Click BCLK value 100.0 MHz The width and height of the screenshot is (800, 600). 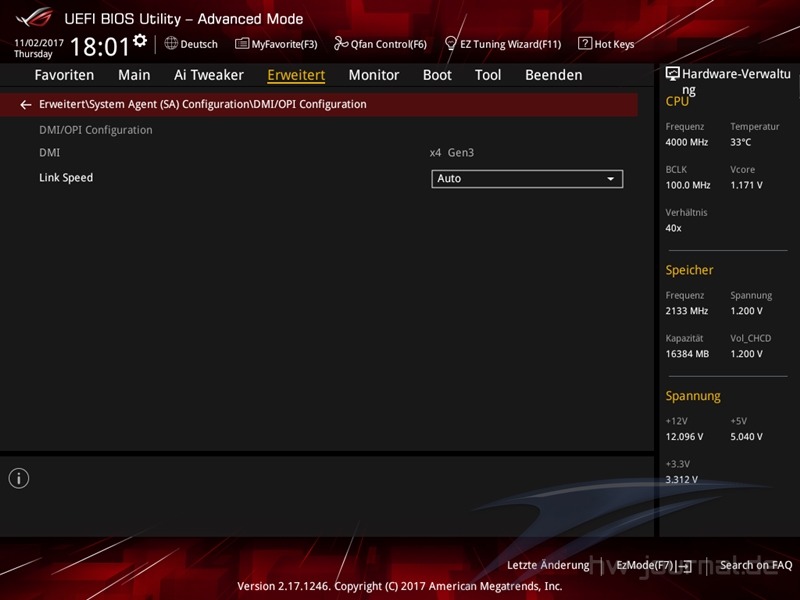tap(688, 185)
